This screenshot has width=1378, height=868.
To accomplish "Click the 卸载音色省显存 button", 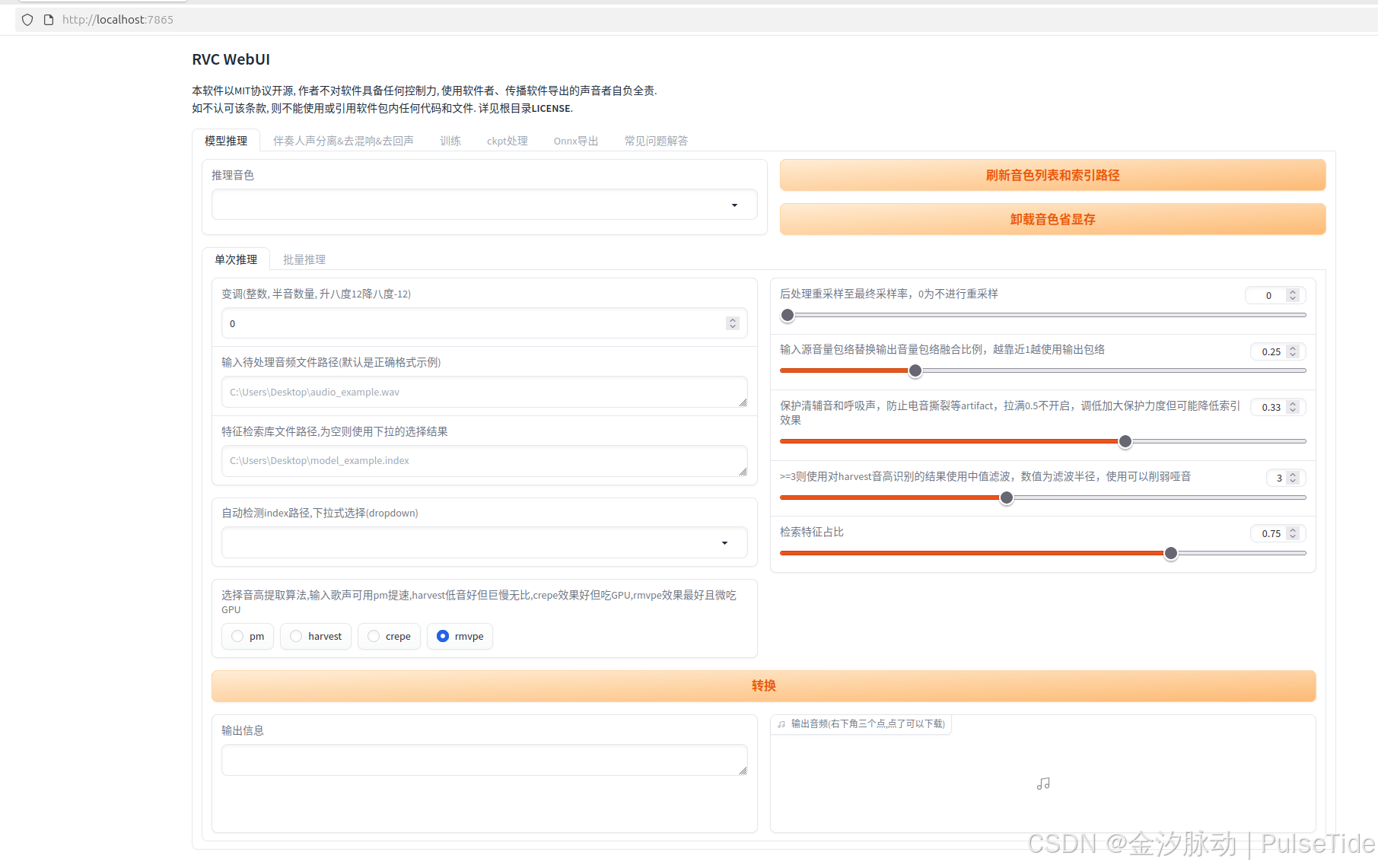I will click(x=1052, y=219).
